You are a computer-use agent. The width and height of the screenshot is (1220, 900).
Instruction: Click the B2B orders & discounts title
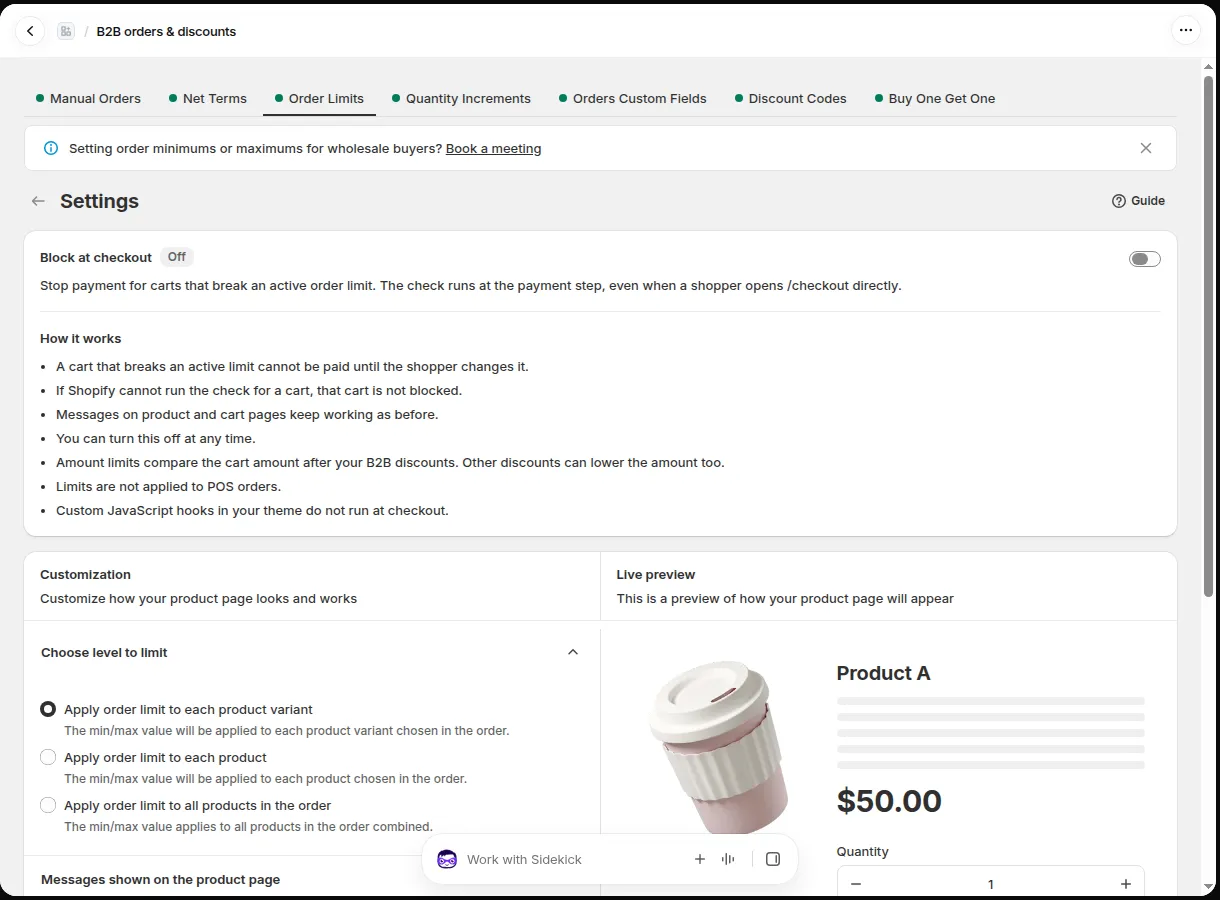click(x=166, y=31)
